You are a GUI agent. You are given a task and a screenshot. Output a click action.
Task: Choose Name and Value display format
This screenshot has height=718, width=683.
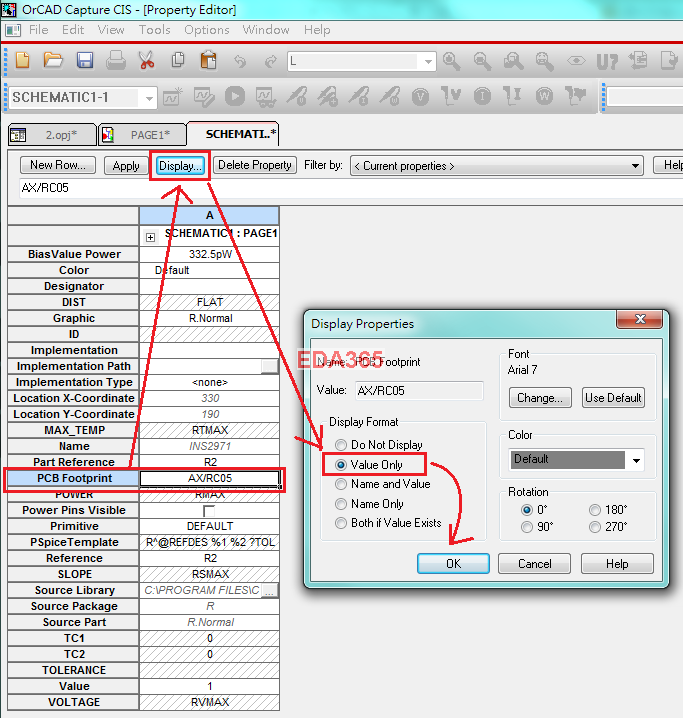tap(341, 484)
